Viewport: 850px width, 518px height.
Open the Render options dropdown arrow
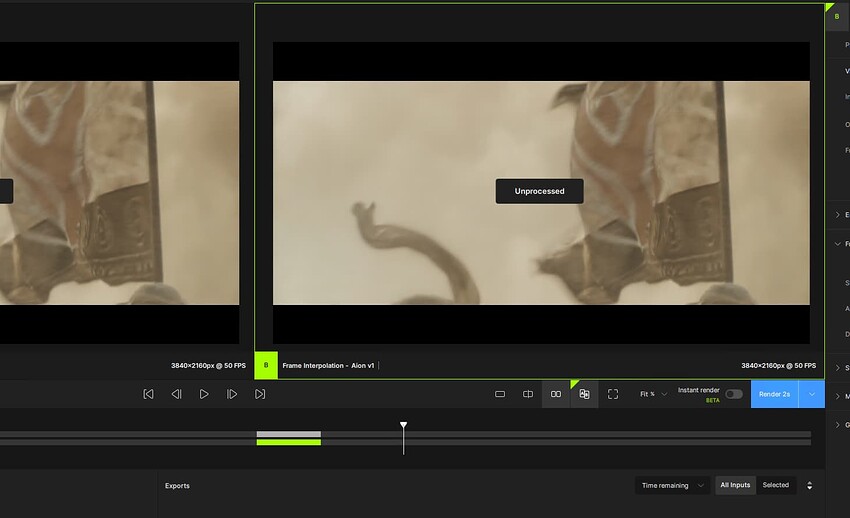point(811,394)
